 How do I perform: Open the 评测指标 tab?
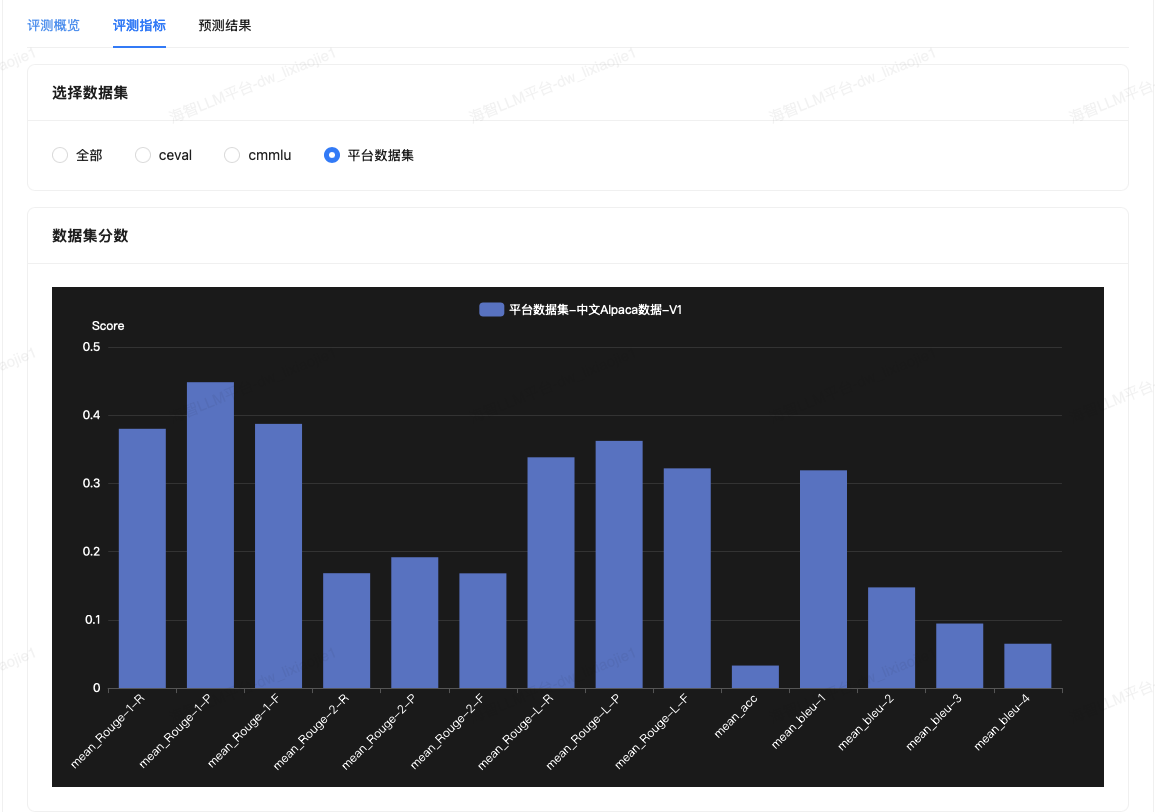coord(139,25)
